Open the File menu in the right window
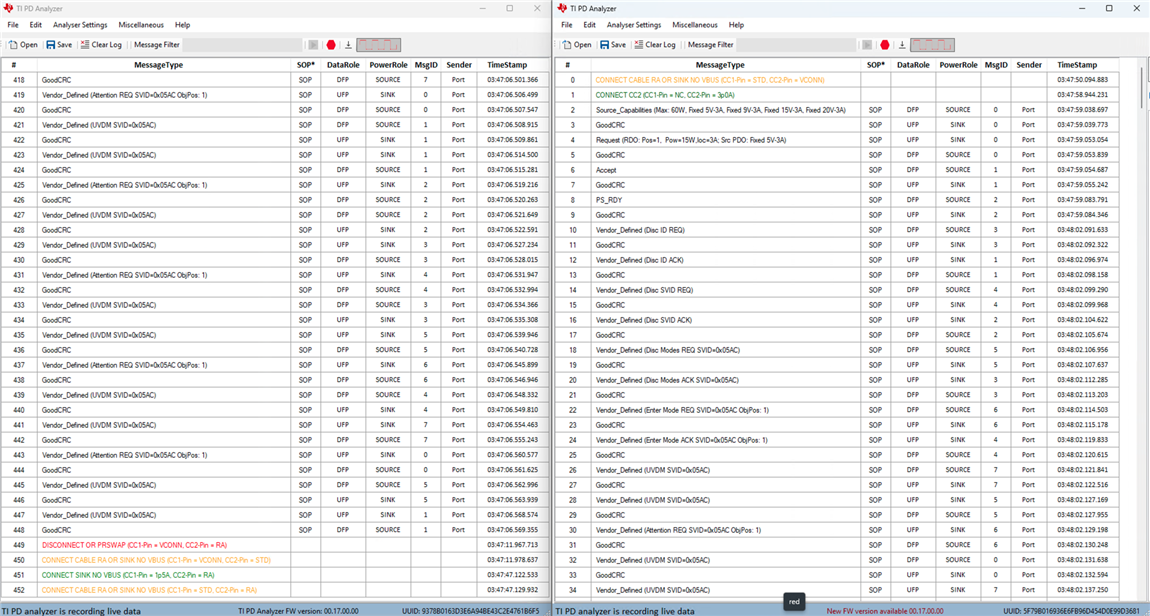This screenshot has height=616, width=1150. [567, 25]
